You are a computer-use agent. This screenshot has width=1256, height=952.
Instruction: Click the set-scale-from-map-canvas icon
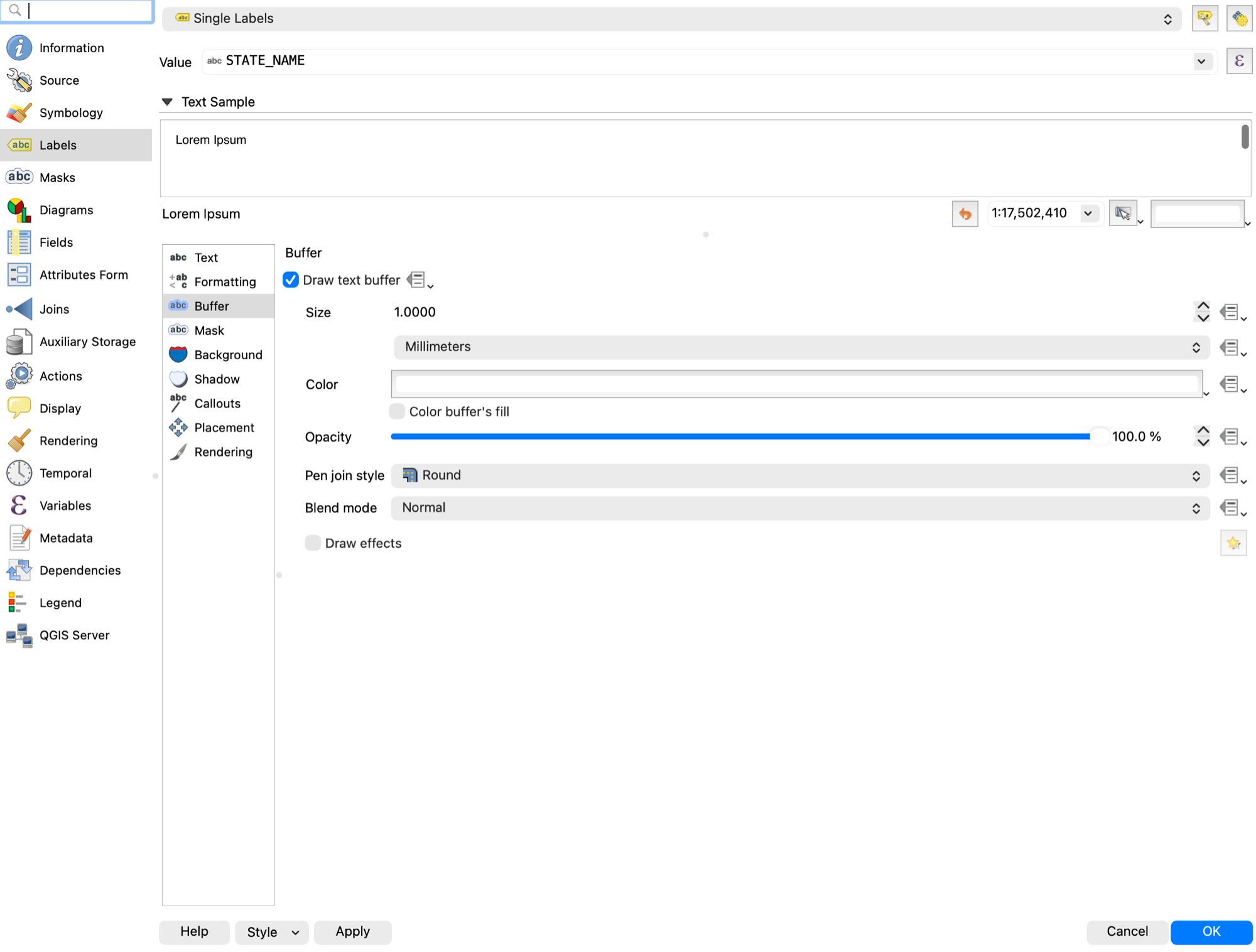(1123, 214)
